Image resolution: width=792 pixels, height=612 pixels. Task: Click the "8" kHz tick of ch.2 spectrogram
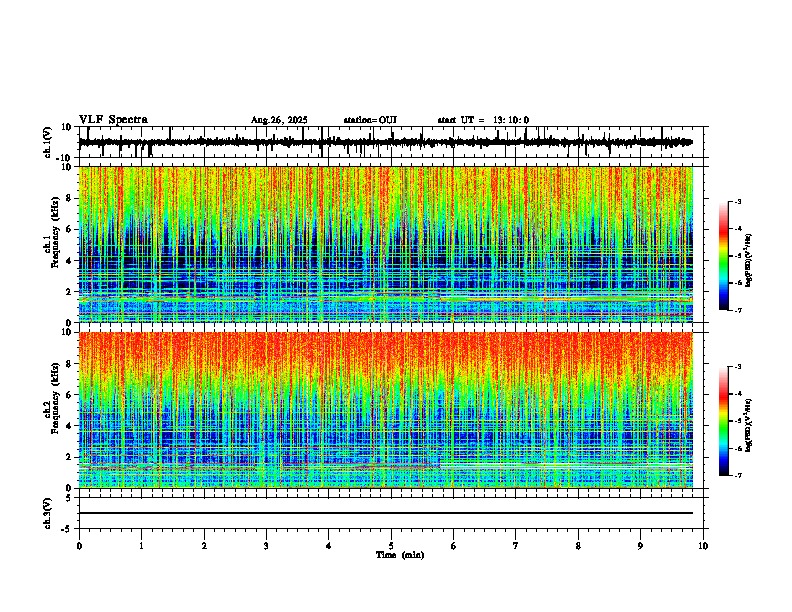(x=69, y=364)
